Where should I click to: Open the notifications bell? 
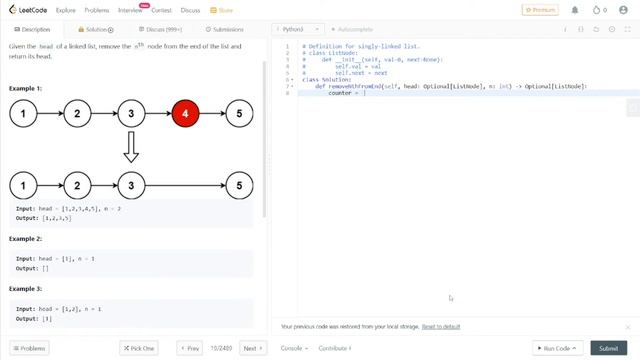(x=575, y=10)
